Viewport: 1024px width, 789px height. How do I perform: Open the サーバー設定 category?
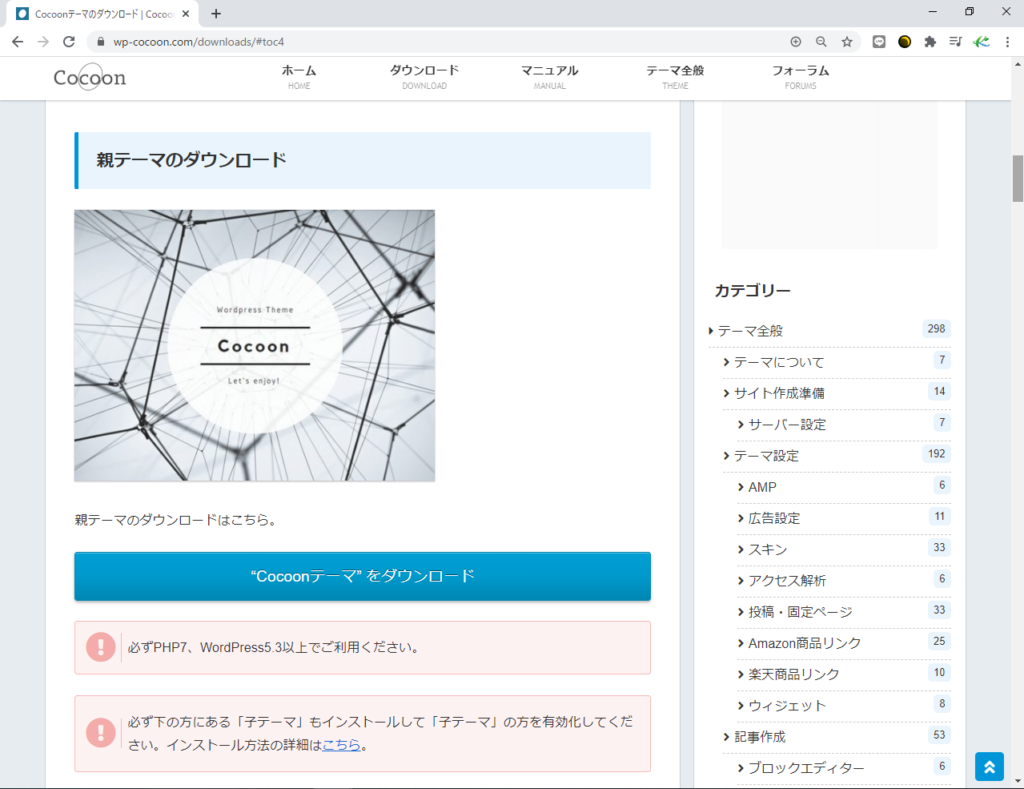point(787,425)
